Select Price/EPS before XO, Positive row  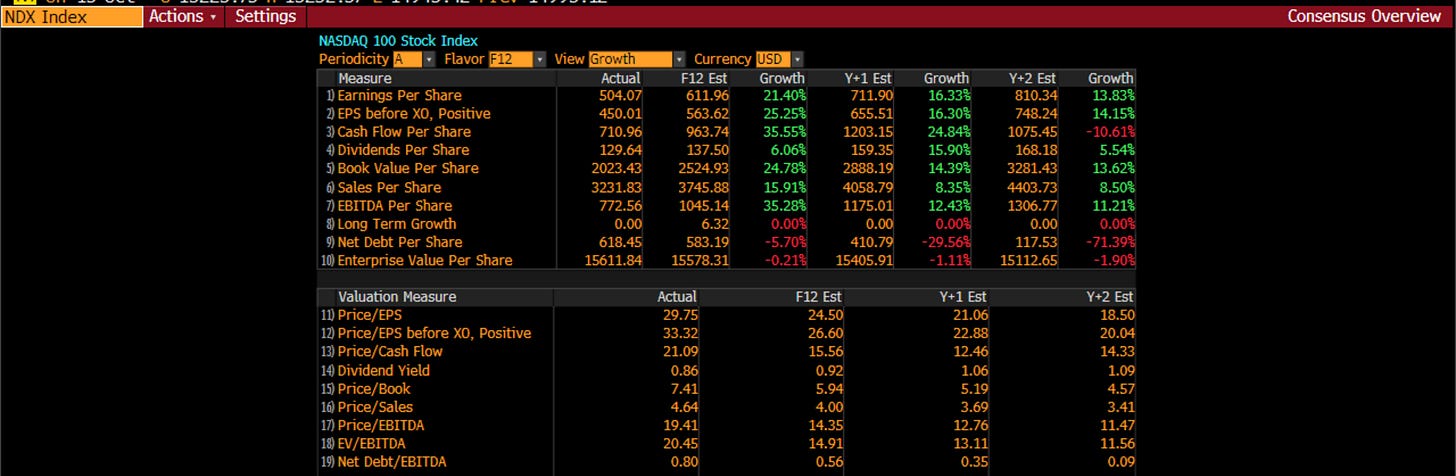click(726, 333)
